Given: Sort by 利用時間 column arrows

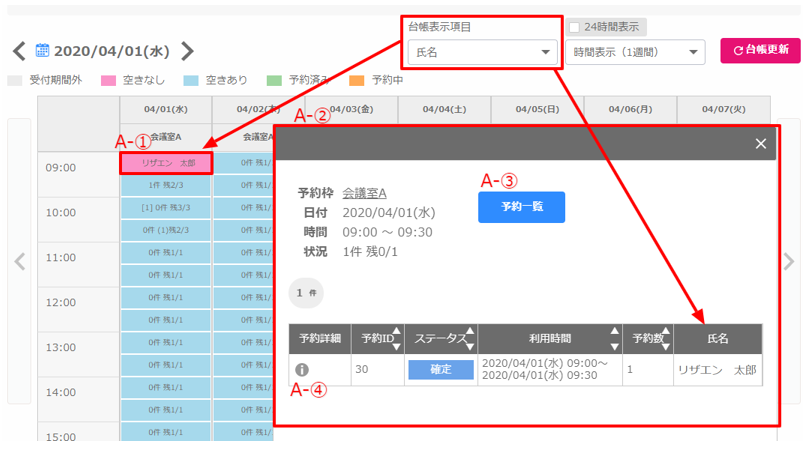Looking at the screenshot, I should pos(613,339).
